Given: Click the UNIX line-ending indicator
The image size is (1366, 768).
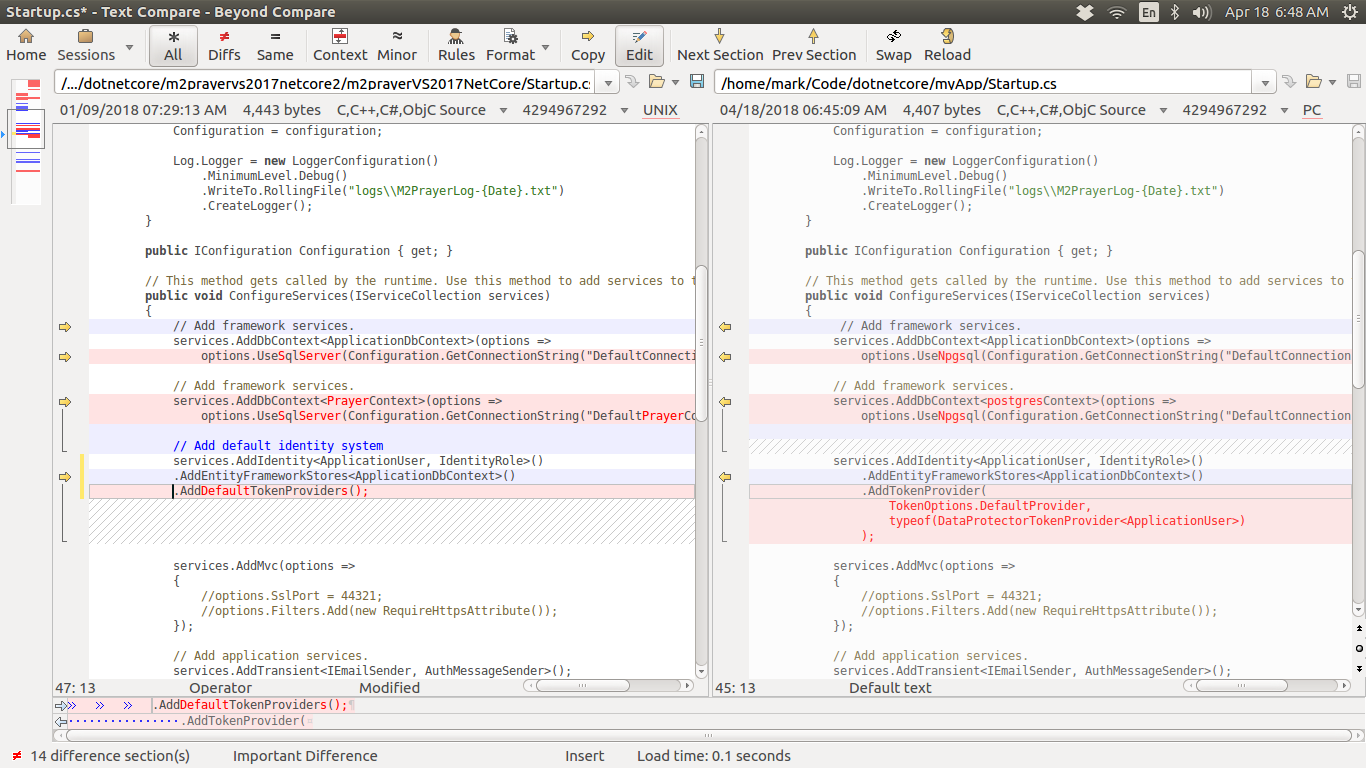Looking at the screenshot, I should point(660,110).
